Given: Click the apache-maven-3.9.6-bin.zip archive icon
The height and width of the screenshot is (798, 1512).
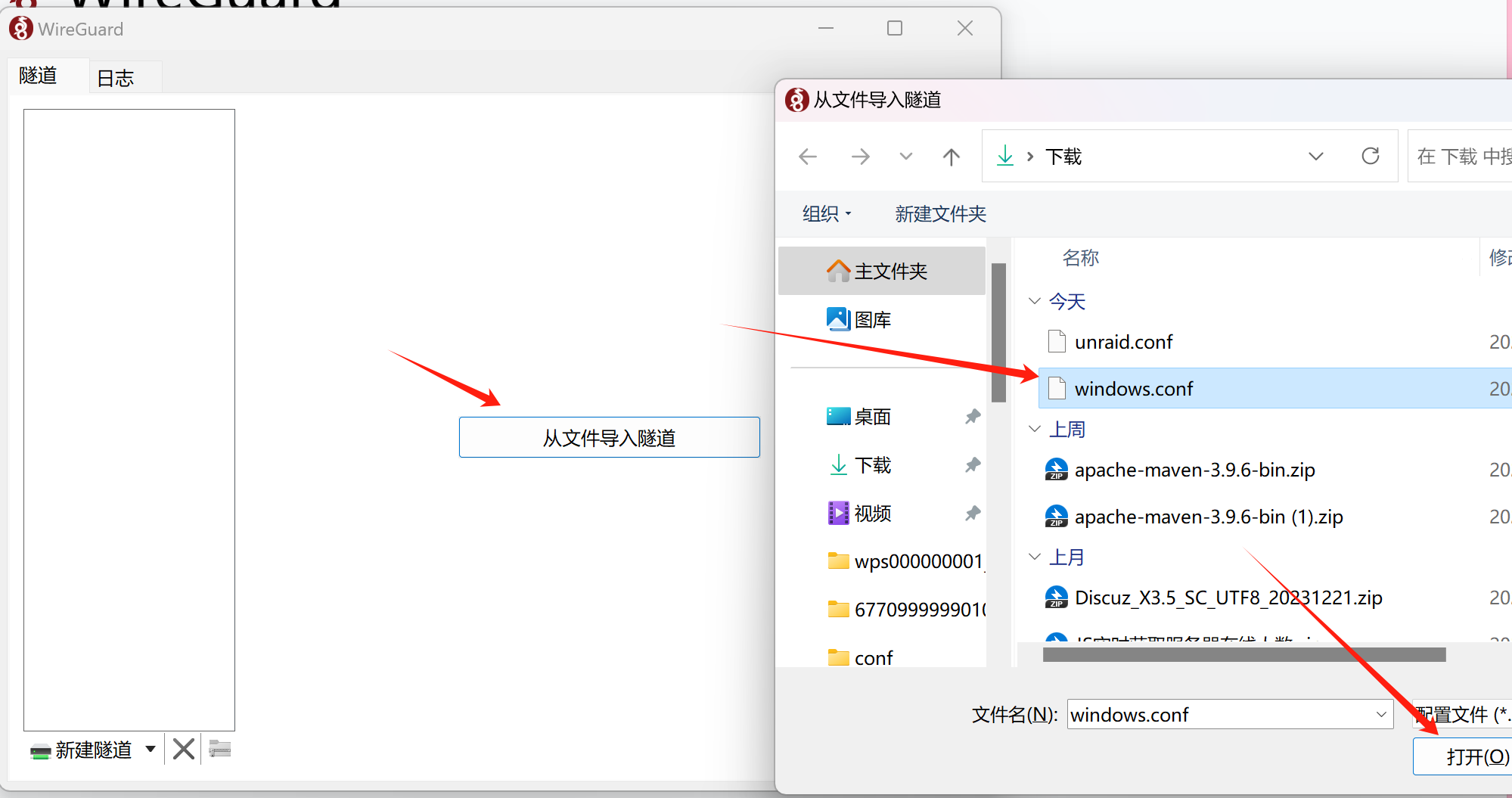Looking at the screenshot, I should click(x=1056, y=470).
